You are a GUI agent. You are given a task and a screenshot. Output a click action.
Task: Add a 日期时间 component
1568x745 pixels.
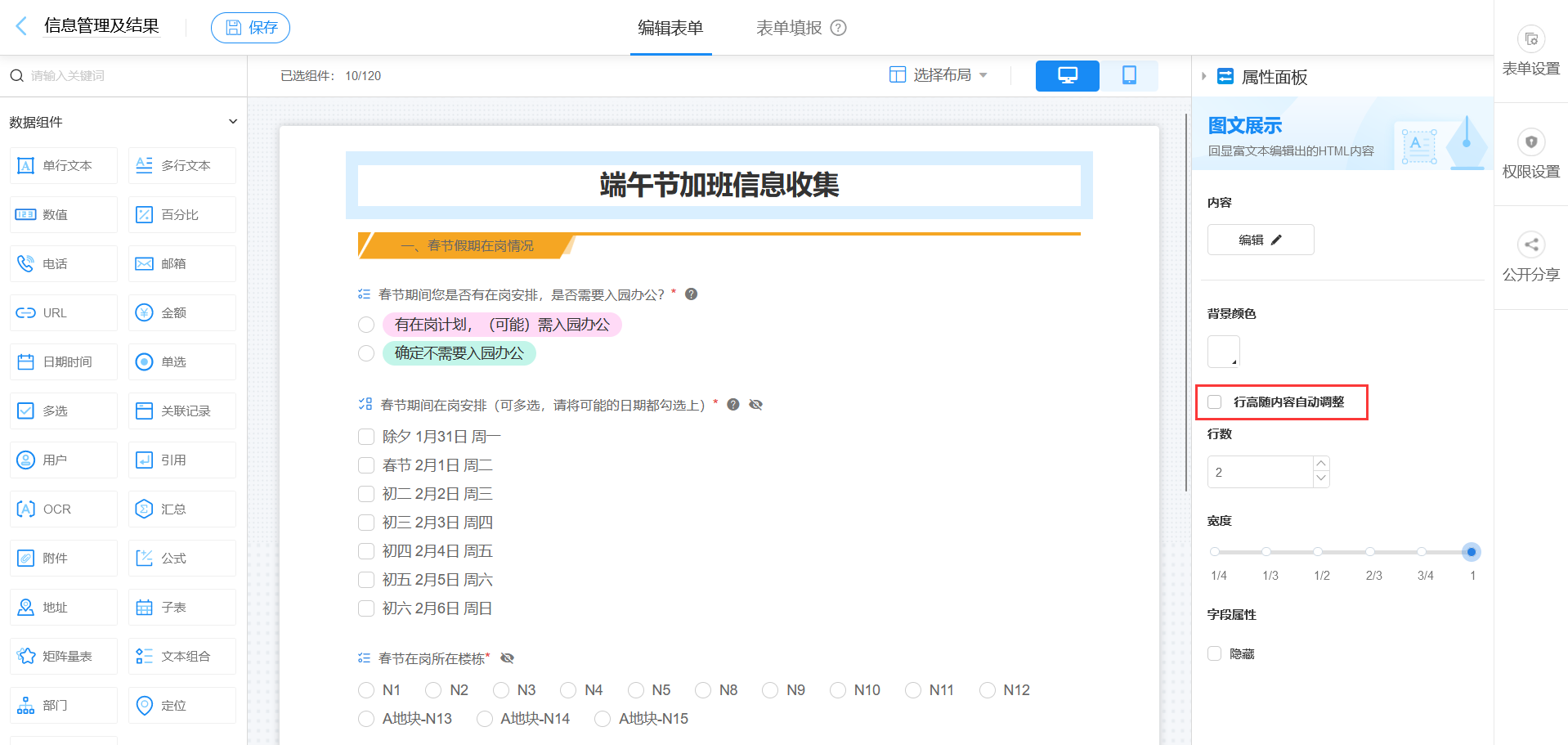tap(63, 361)
